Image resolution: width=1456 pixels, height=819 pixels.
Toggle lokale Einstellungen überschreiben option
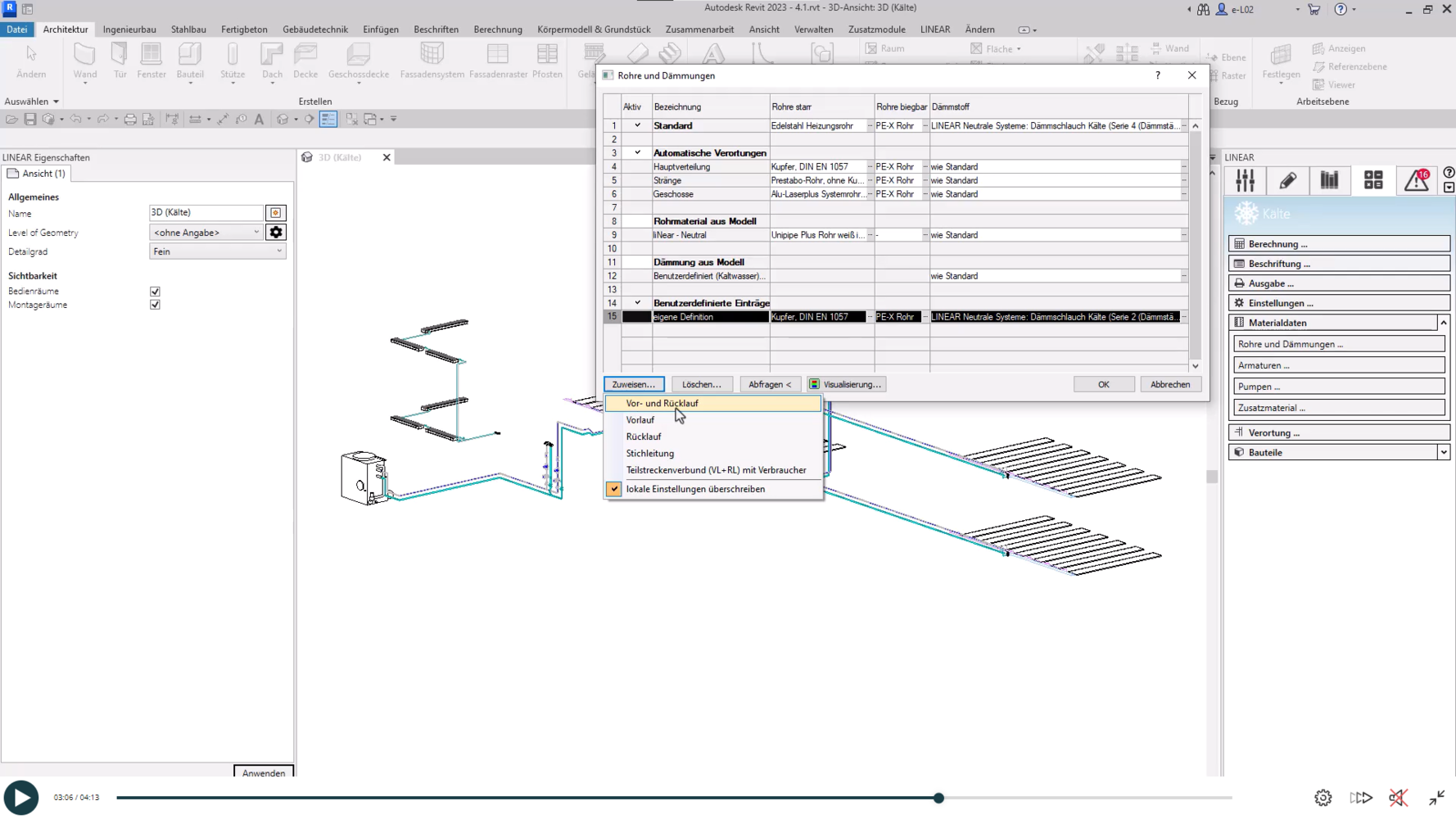(613, 489)
